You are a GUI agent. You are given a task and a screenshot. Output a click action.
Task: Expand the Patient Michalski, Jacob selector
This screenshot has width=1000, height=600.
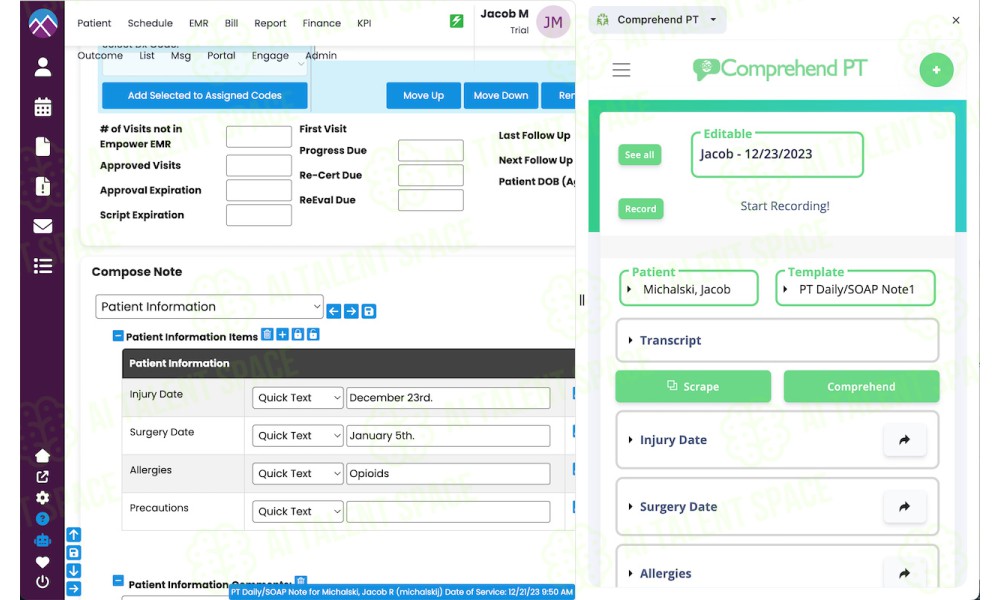(x=689, y=289)
